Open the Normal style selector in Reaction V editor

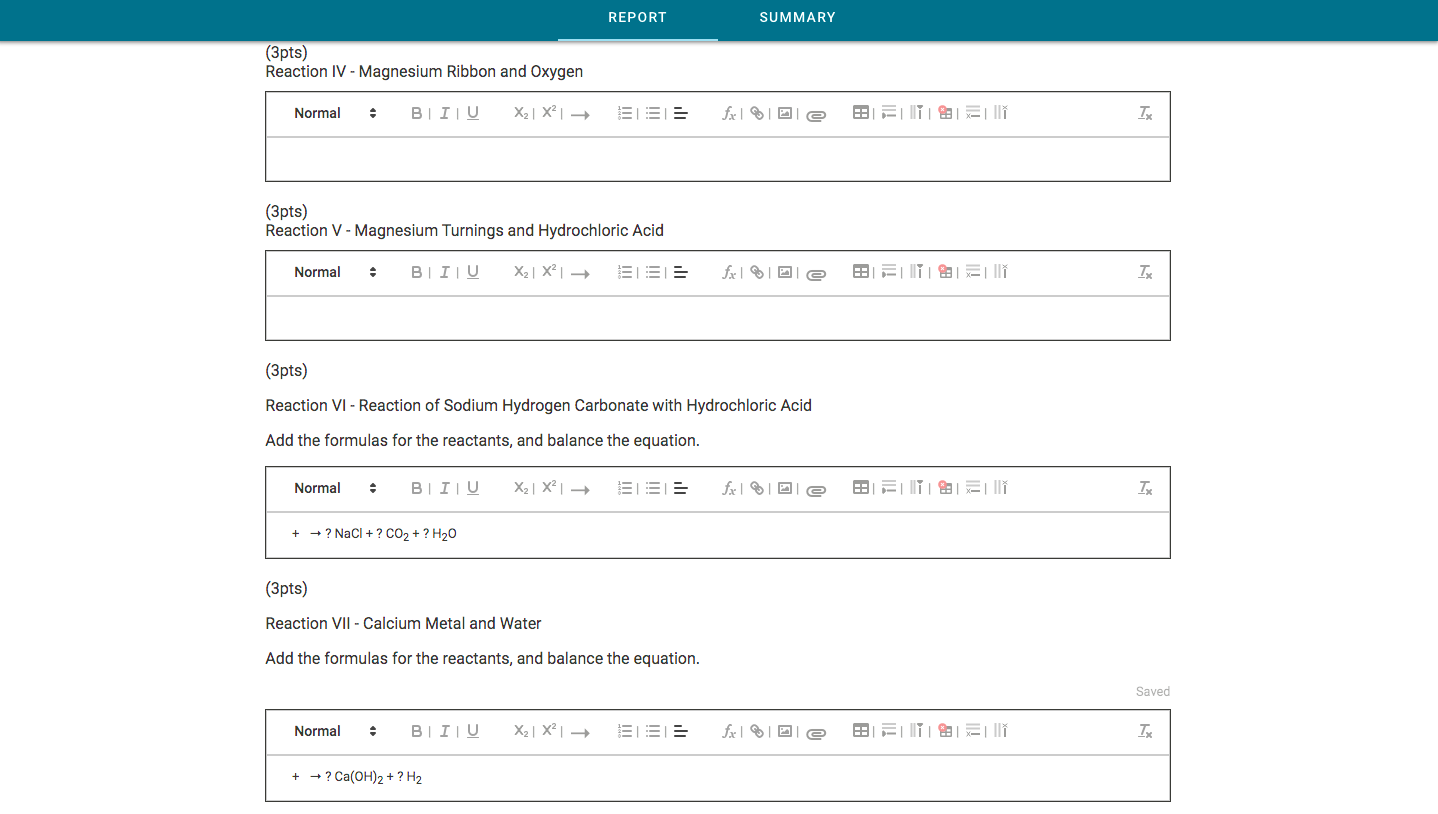coord(330,272)
